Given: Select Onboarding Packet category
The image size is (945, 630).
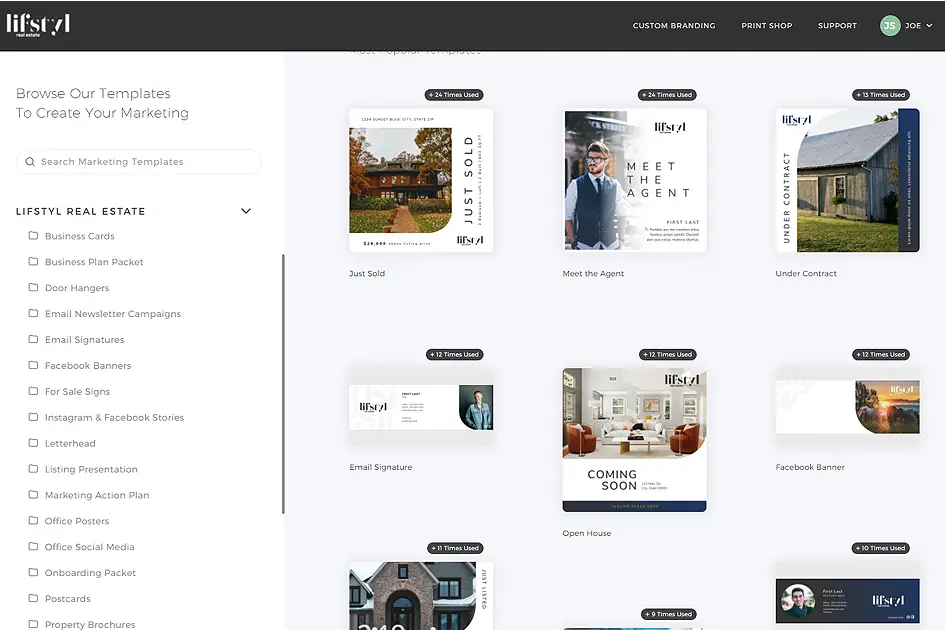Looking at the screenshot, I should [90, 573].
